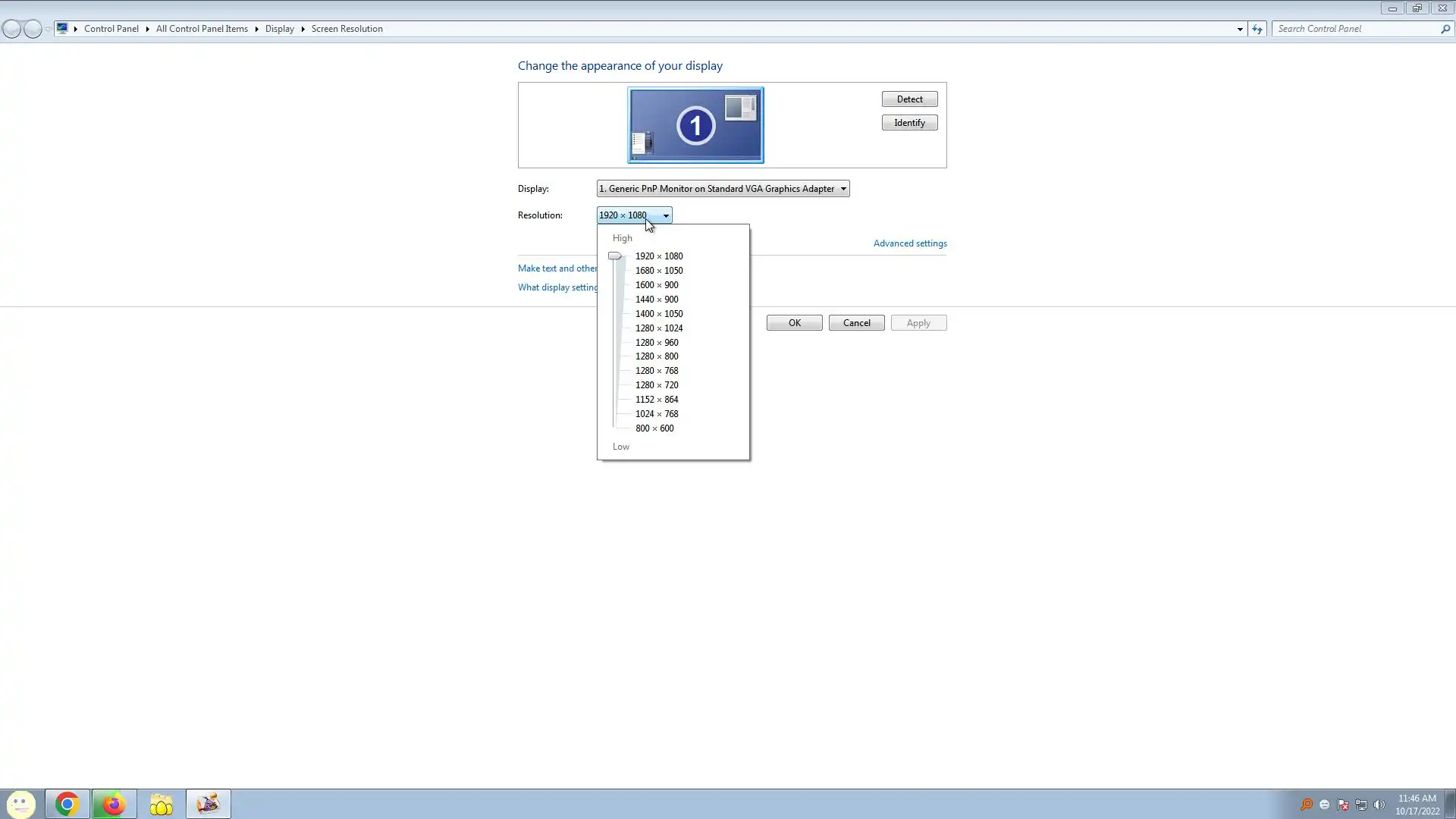The image size is (1456, 819).
Task: Choose the 800 × 600 resolution option
Action: click(x=654, y=428)
